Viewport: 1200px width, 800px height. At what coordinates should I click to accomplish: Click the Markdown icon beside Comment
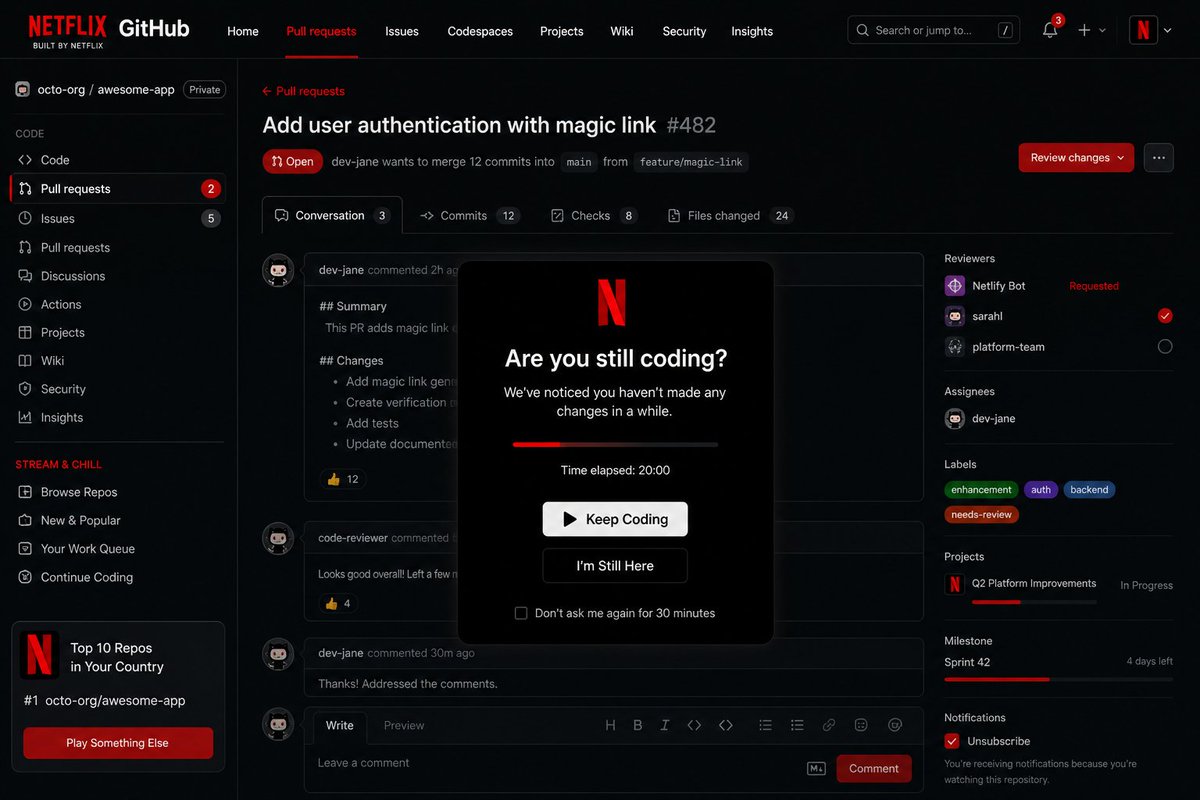click(x=816, y=768)
